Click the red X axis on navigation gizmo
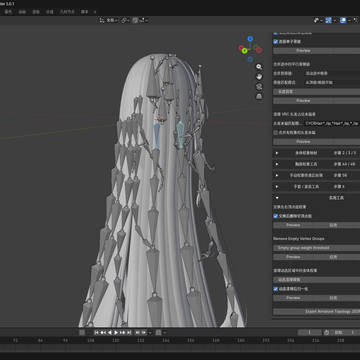Image resolution: width=360 pixels, height=360 pixels. 241,48
